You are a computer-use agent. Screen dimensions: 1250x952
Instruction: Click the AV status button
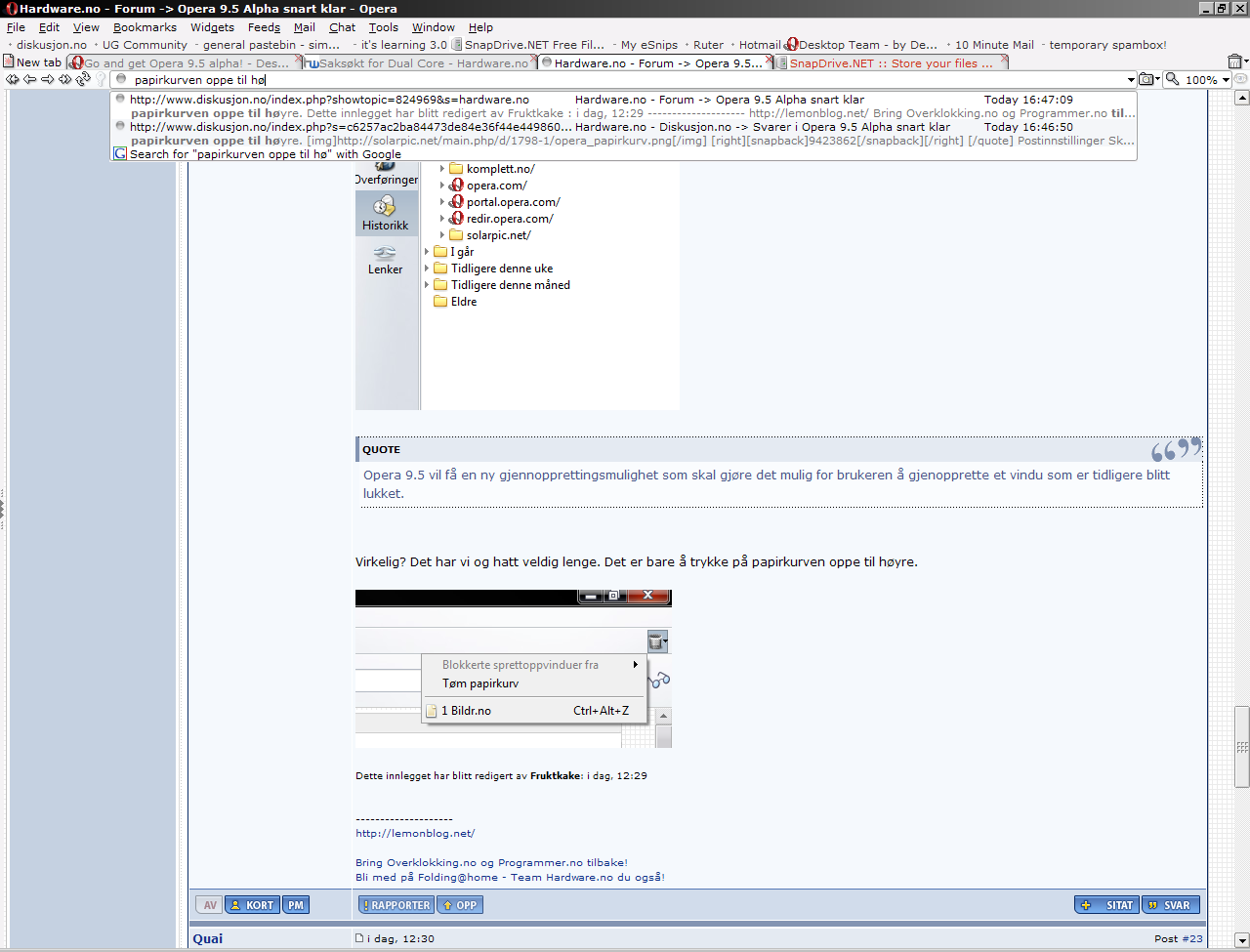point(209,905)
